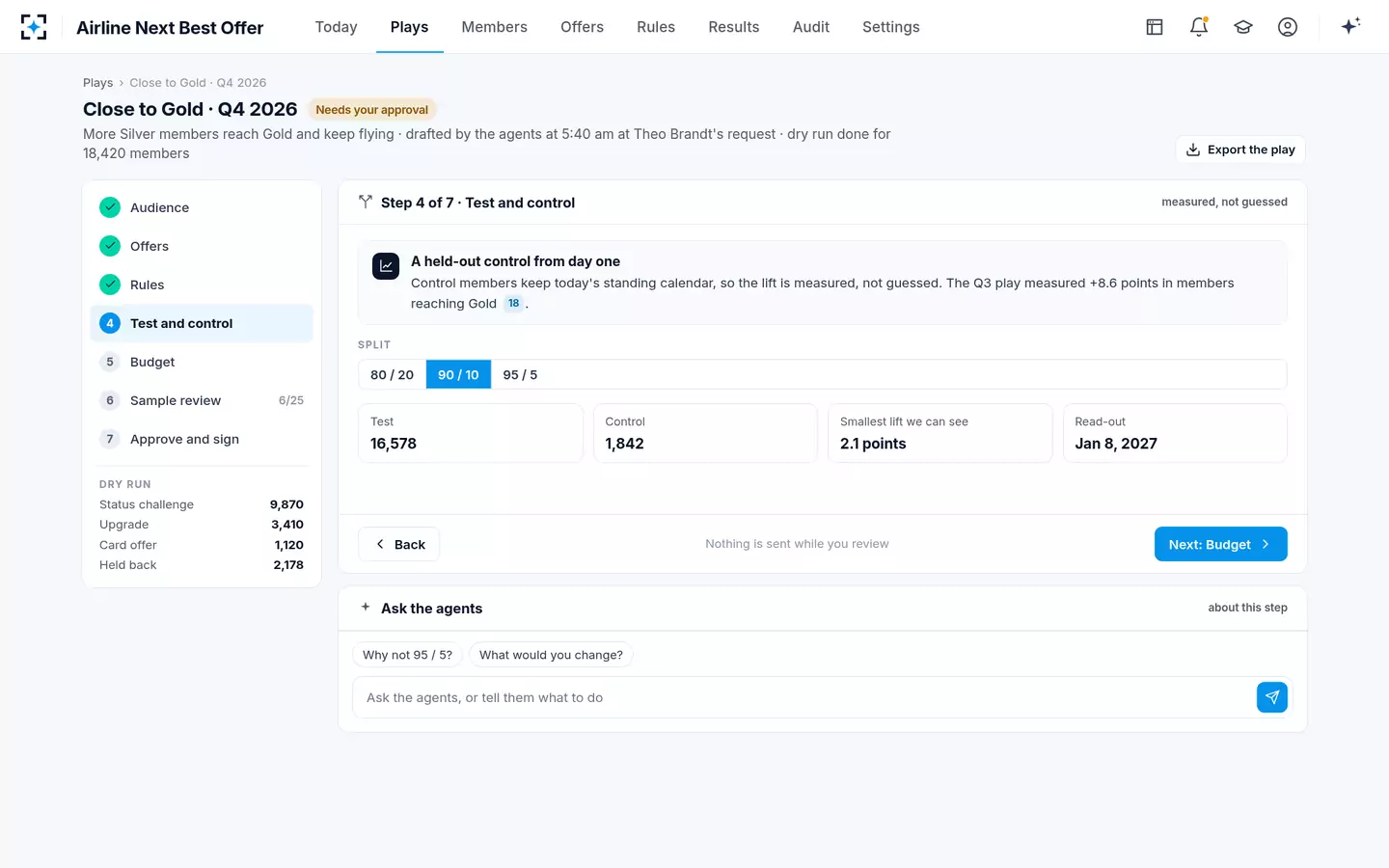
Task: Ask 'Why not 95 / 5?' suggestion
Action: point(407,655)
